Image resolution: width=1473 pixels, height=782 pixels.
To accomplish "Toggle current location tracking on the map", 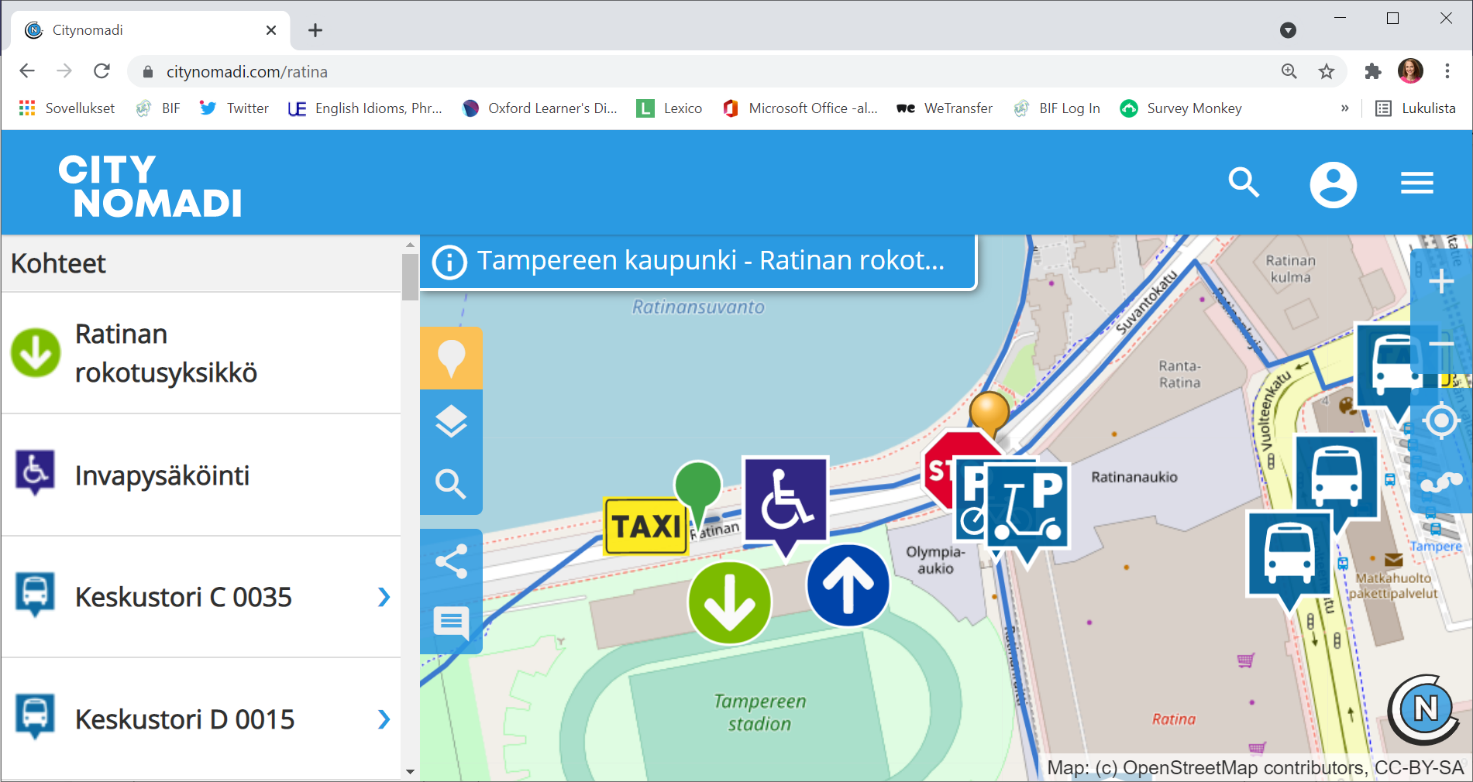I will click(1440, 421).
